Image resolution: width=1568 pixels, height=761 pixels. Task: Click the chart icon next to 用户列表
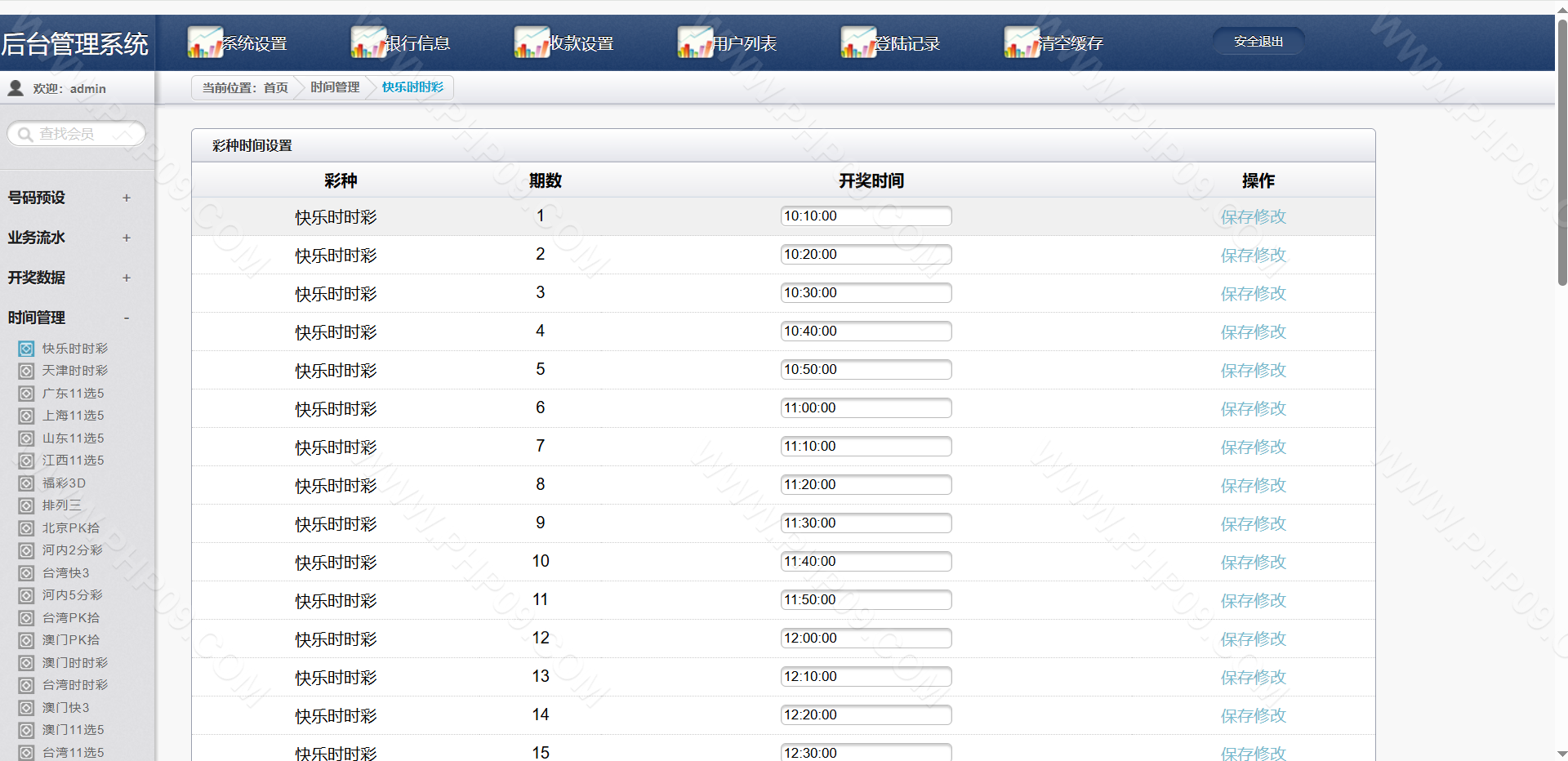click(x=694, y=42)
